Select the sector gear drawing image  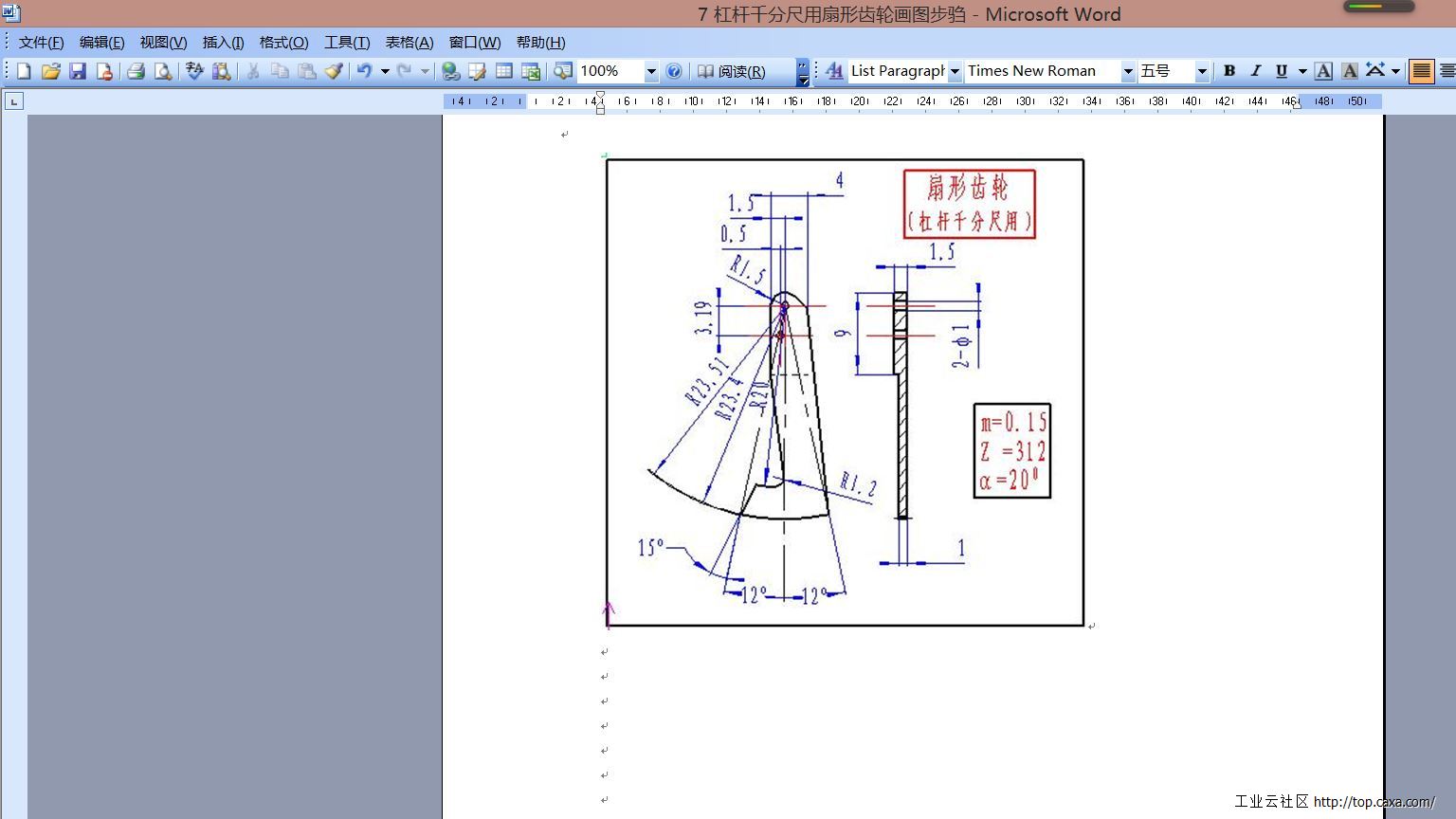click(845, 392)
